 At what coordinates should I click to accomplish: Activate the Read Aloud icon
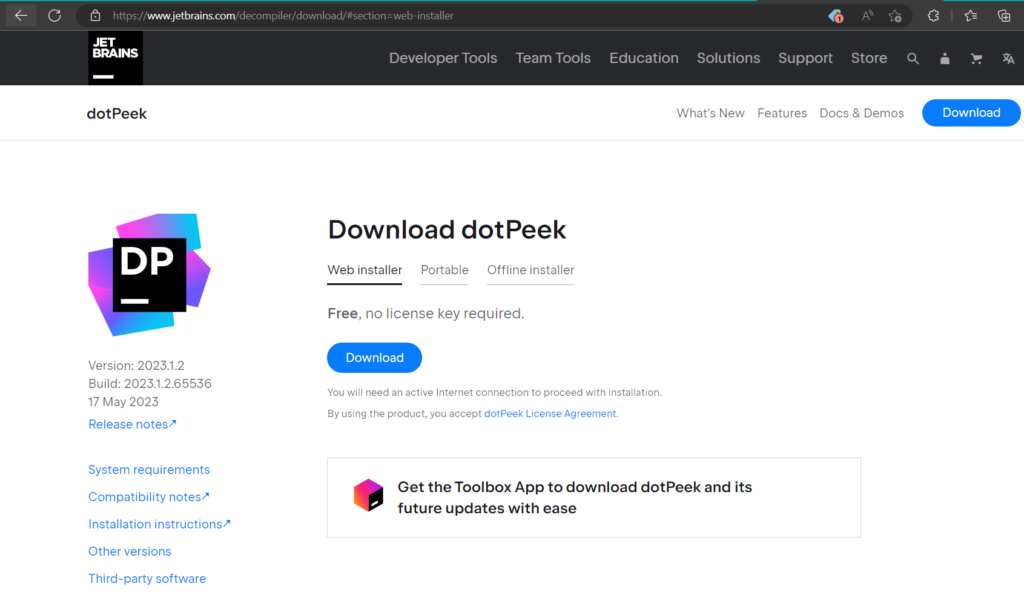867,16
